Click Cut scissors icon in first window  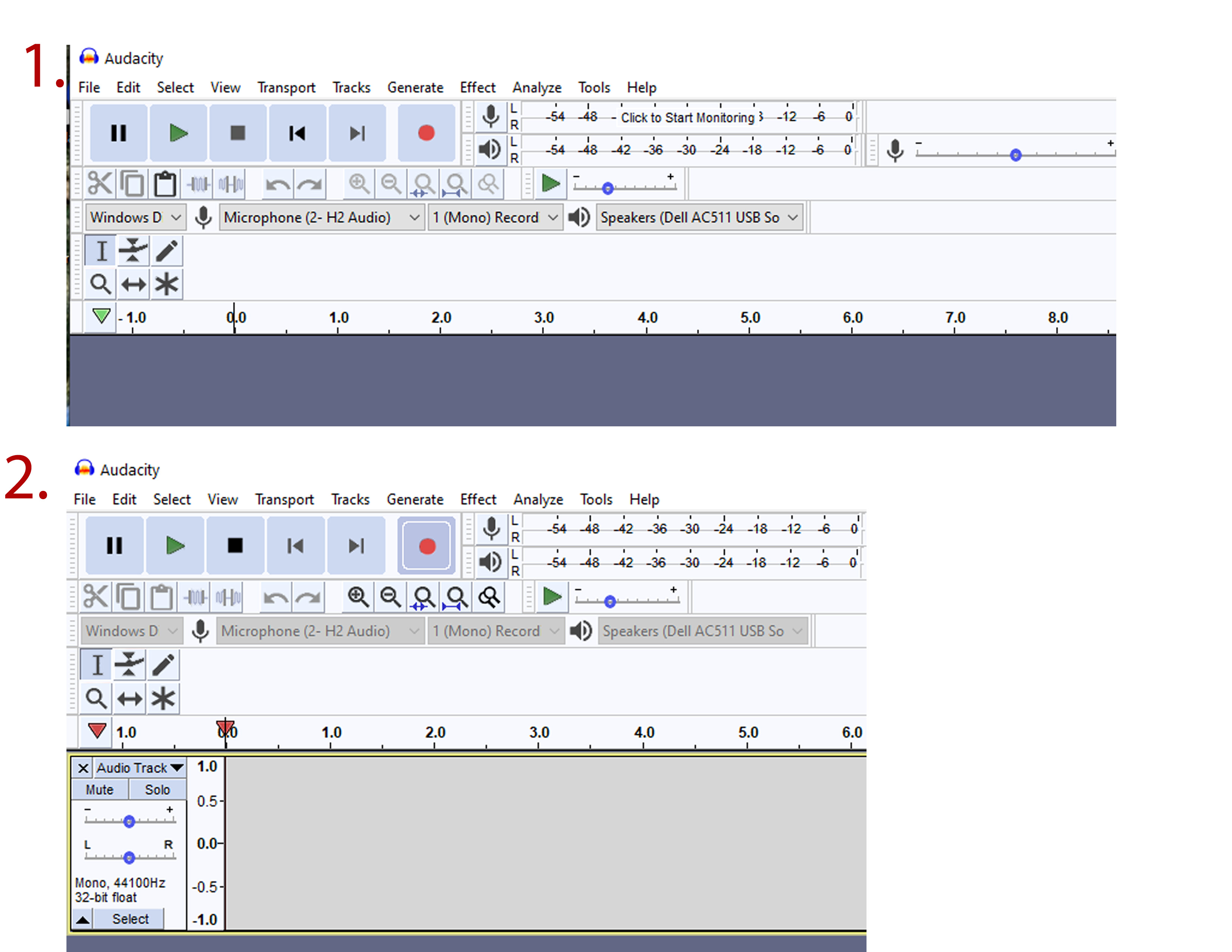click(100, 184)
